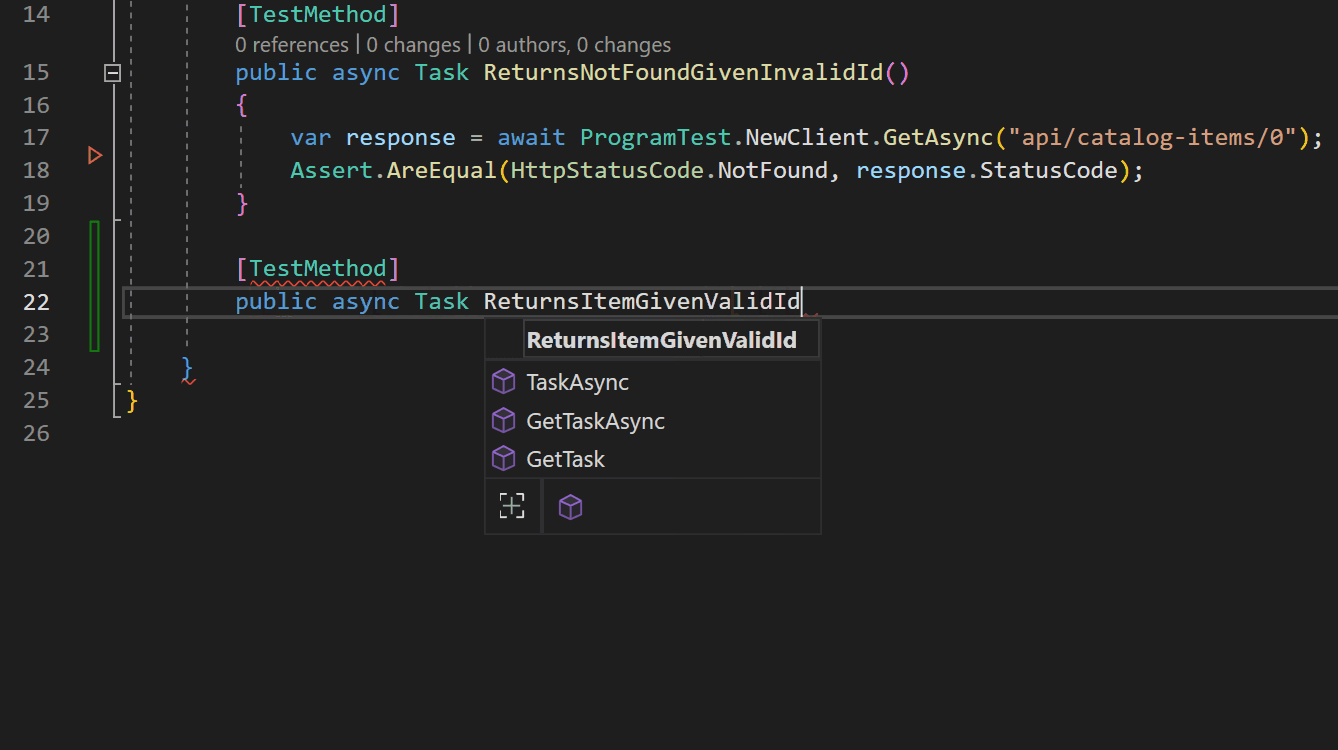Run the test using the glyph beside line 18

pyautogui.click(x=95, y=155)
